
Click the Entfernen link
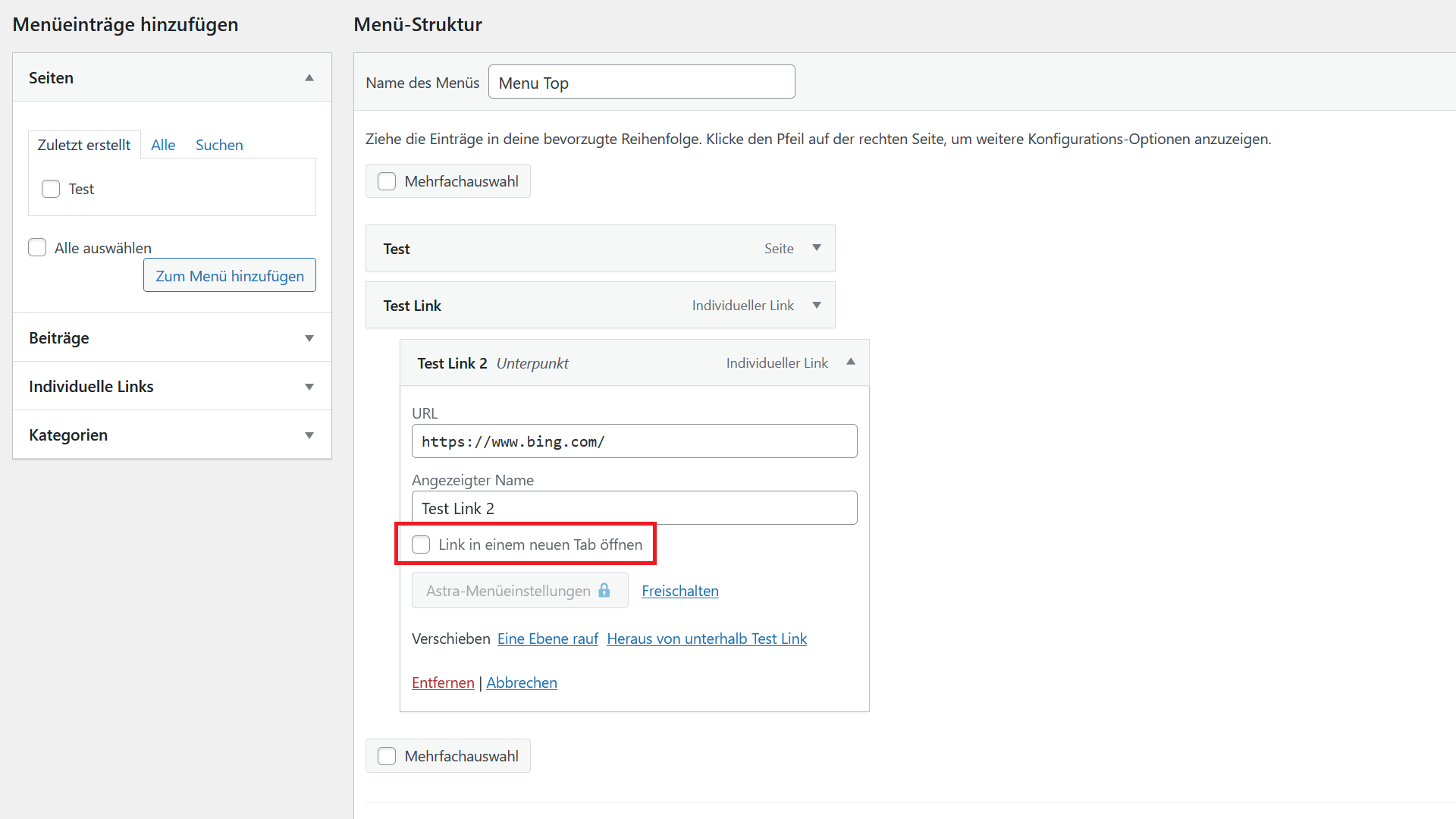443,682
